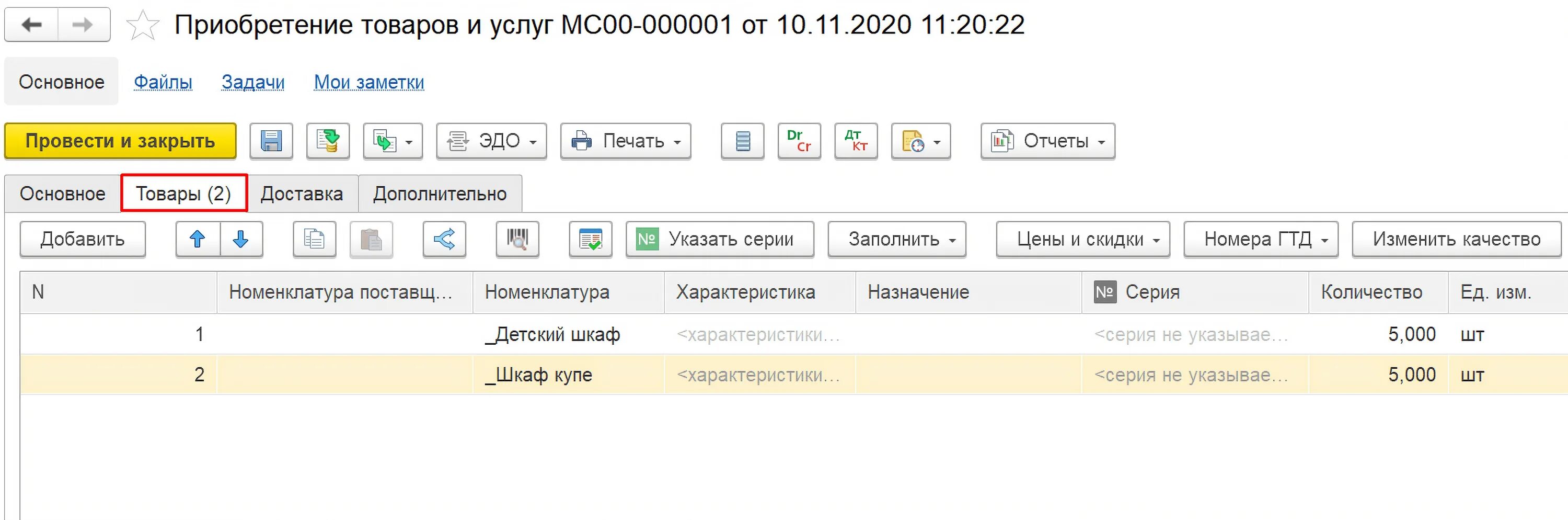
Task: Open the Файлы link
Action: [163, 82]
